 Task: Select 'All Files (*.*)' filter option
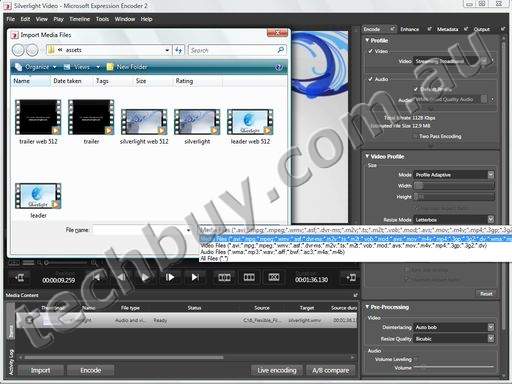pyautogui.click(x=214, y=258)
